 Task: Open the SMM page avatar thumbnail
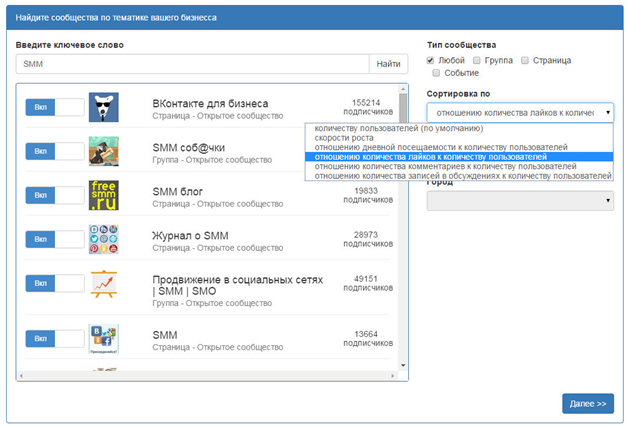pos(104,338)
